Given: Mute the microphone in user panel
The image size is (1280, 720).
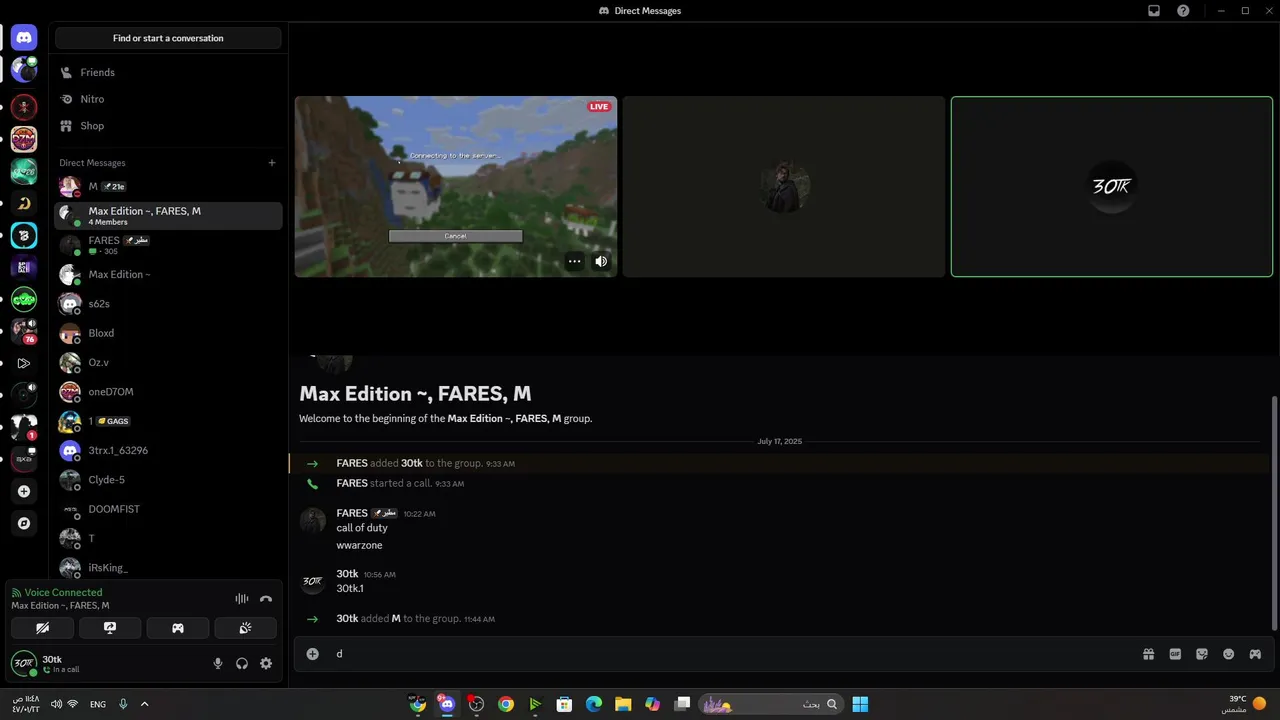Looking at the screenshot, I should point(218,663).
